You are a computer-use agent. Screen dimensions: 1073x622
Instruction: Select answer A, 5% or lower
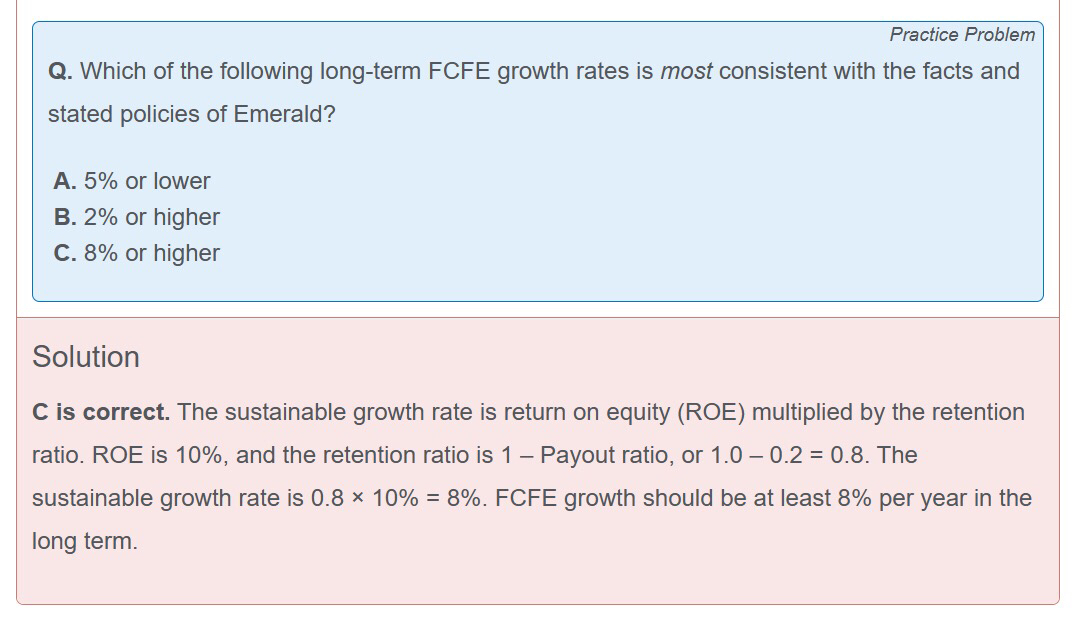[x=132, y=181]
